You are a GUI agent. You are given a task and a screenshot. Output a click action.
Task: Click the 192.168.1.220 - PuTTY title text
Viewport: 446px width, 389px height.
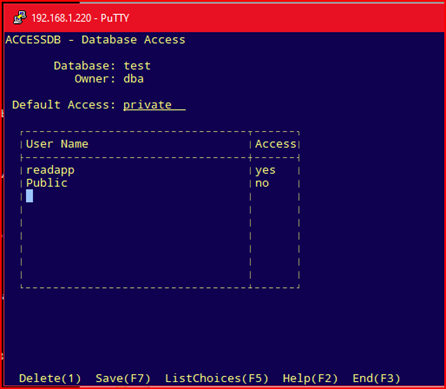[x=80, y=18]
